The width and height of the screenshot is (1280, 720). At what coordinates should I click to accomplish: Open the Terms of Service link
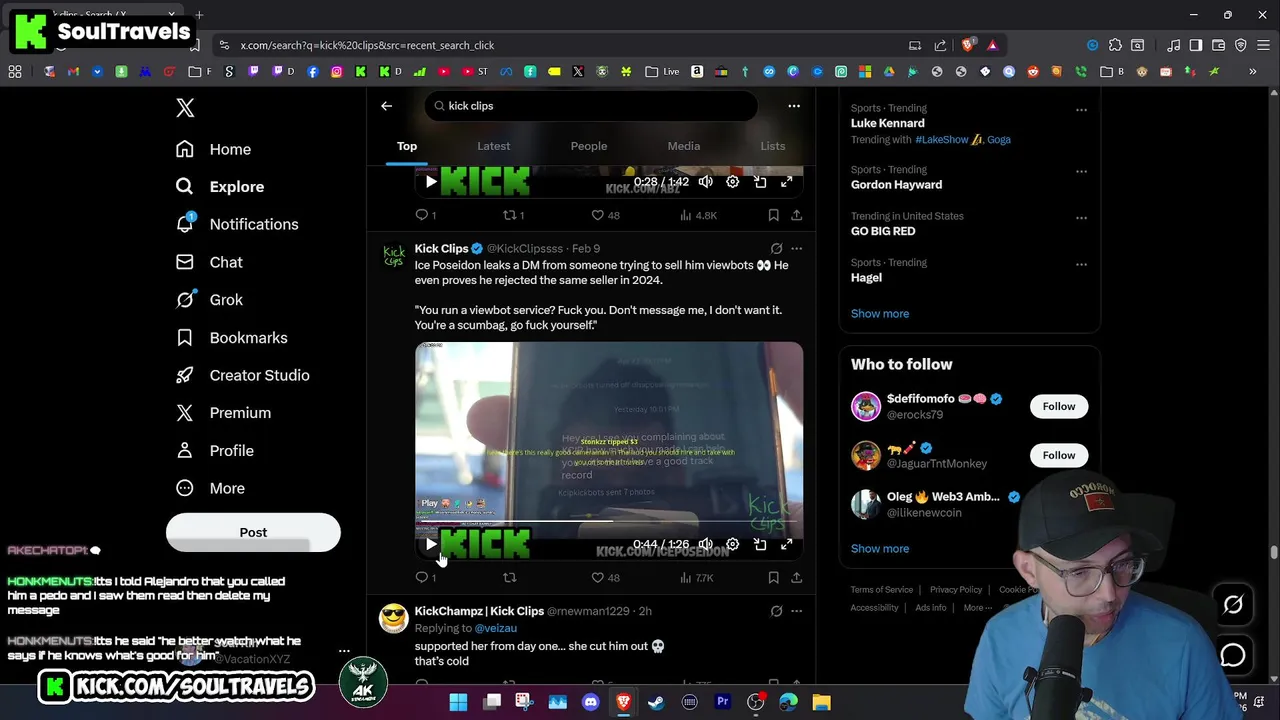882,590
